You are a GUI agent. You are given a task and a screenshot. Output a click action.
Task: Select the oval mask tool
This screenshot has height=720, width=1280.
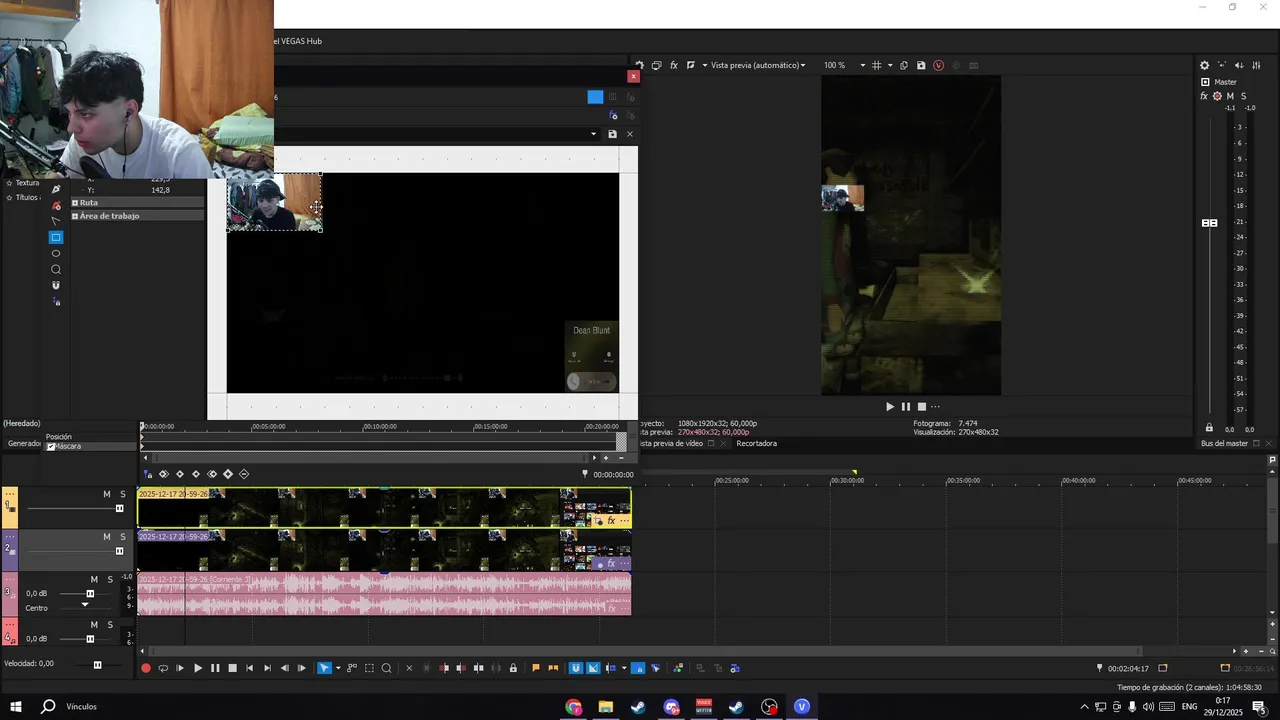pyautogui.click(x=56, y=253)
